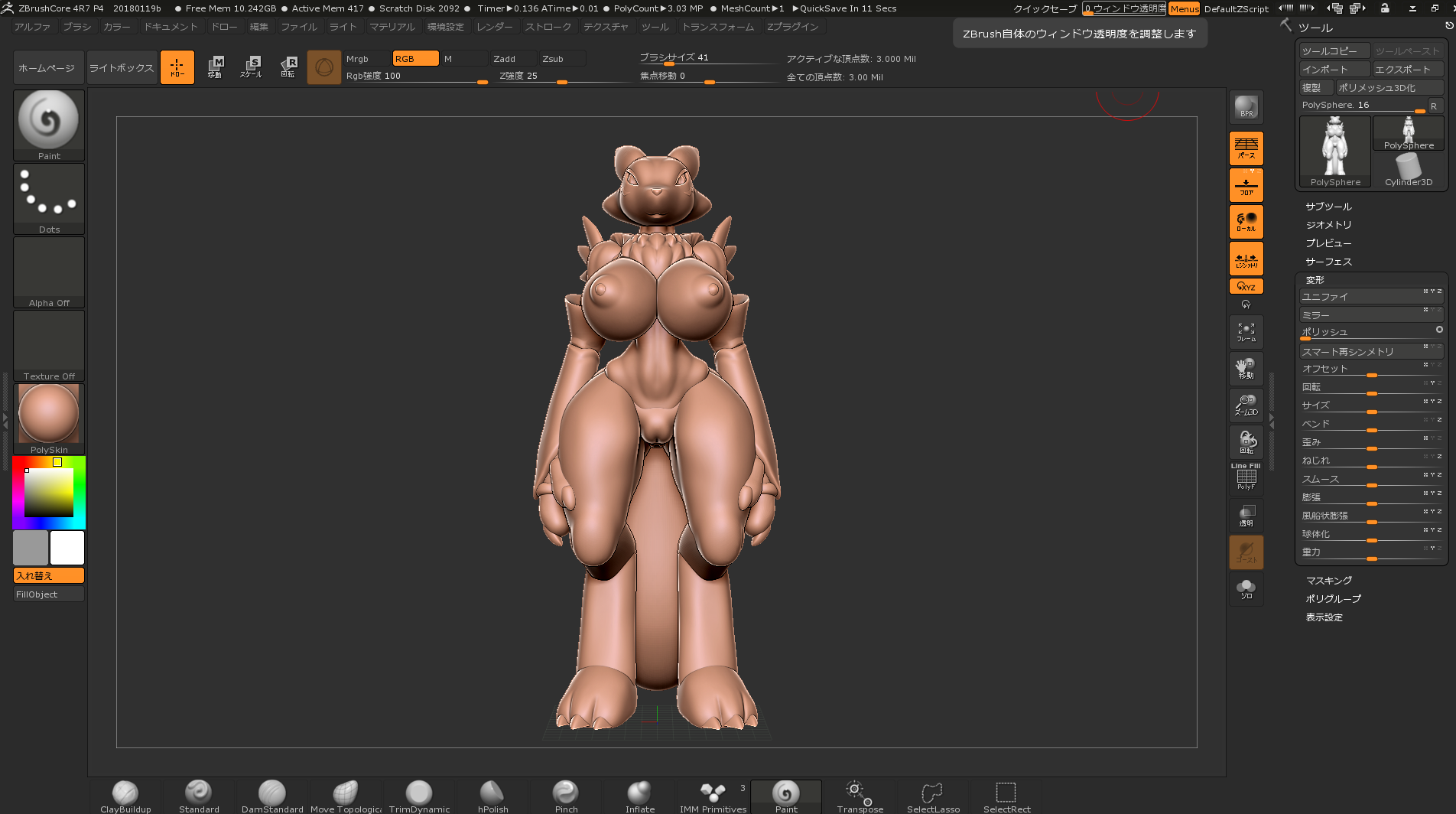Click the Scale mode icon

coord(251,67)
